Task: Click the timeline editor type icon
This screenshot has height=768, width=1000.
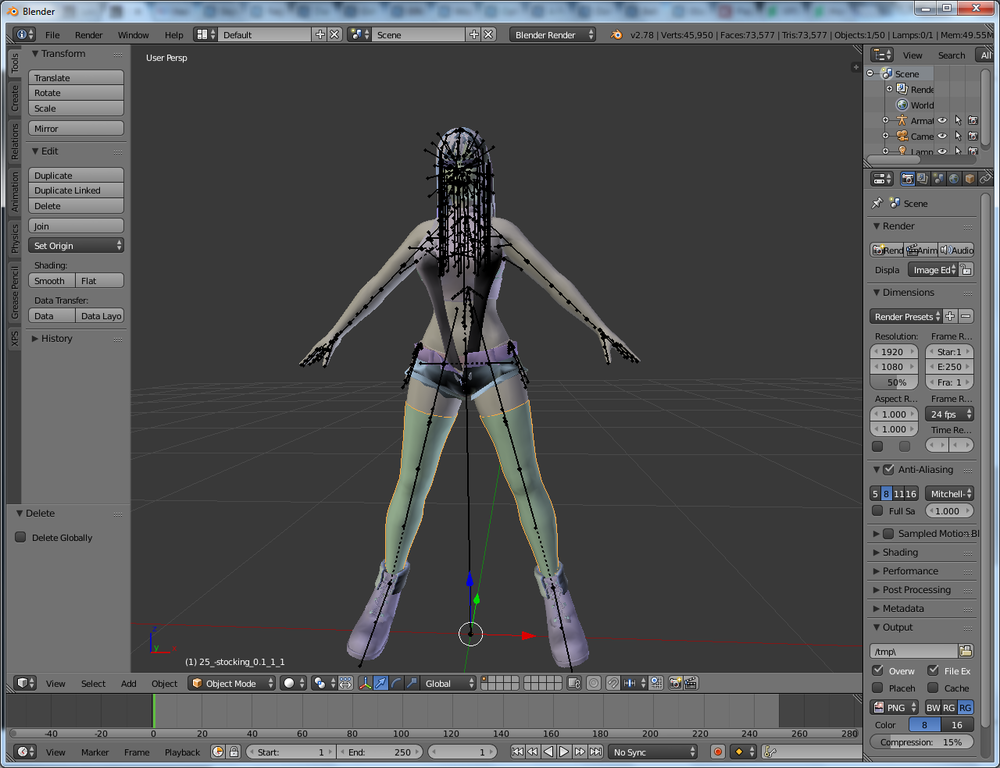Action: [x=26, y=752]
